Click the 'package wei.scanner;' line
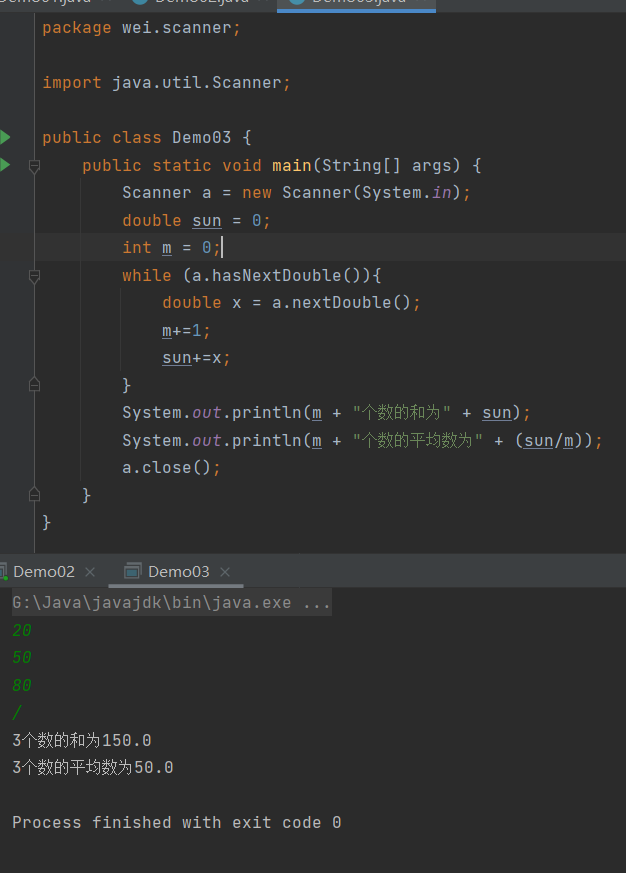Viewport: 626px width, 873px height. pos(141,28)
